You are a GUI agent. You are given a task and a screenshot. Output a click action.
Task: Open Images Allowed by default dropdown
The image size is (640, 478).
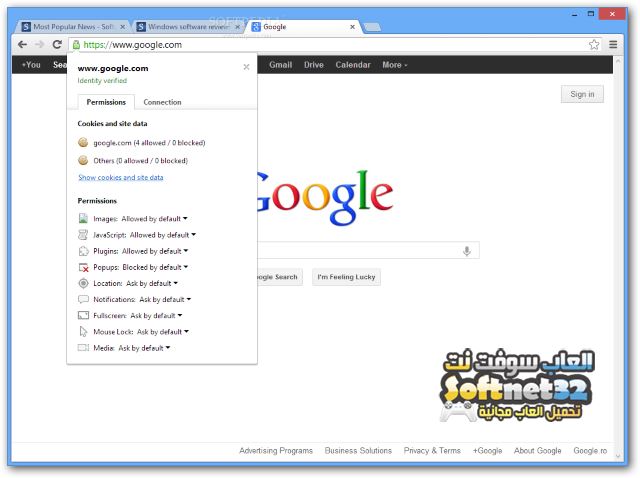[x=154, y=219]
